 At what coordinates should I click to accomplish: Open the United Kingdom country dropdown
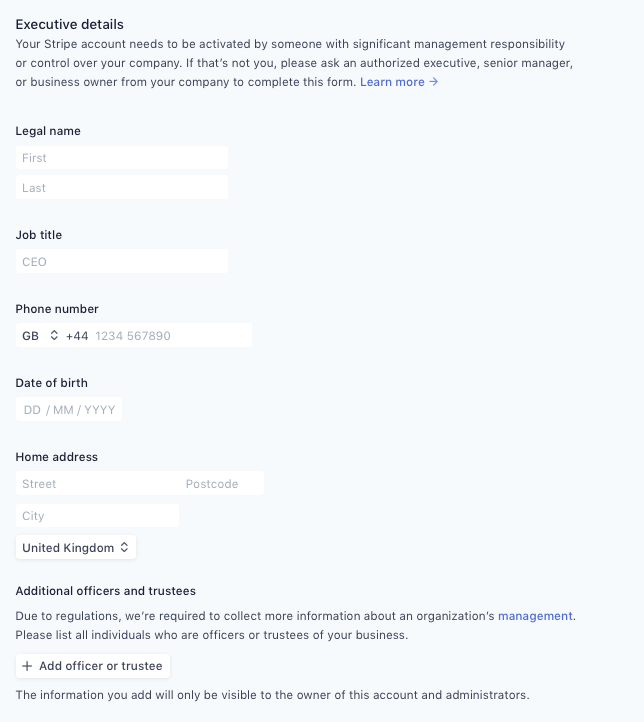(75, 547)
